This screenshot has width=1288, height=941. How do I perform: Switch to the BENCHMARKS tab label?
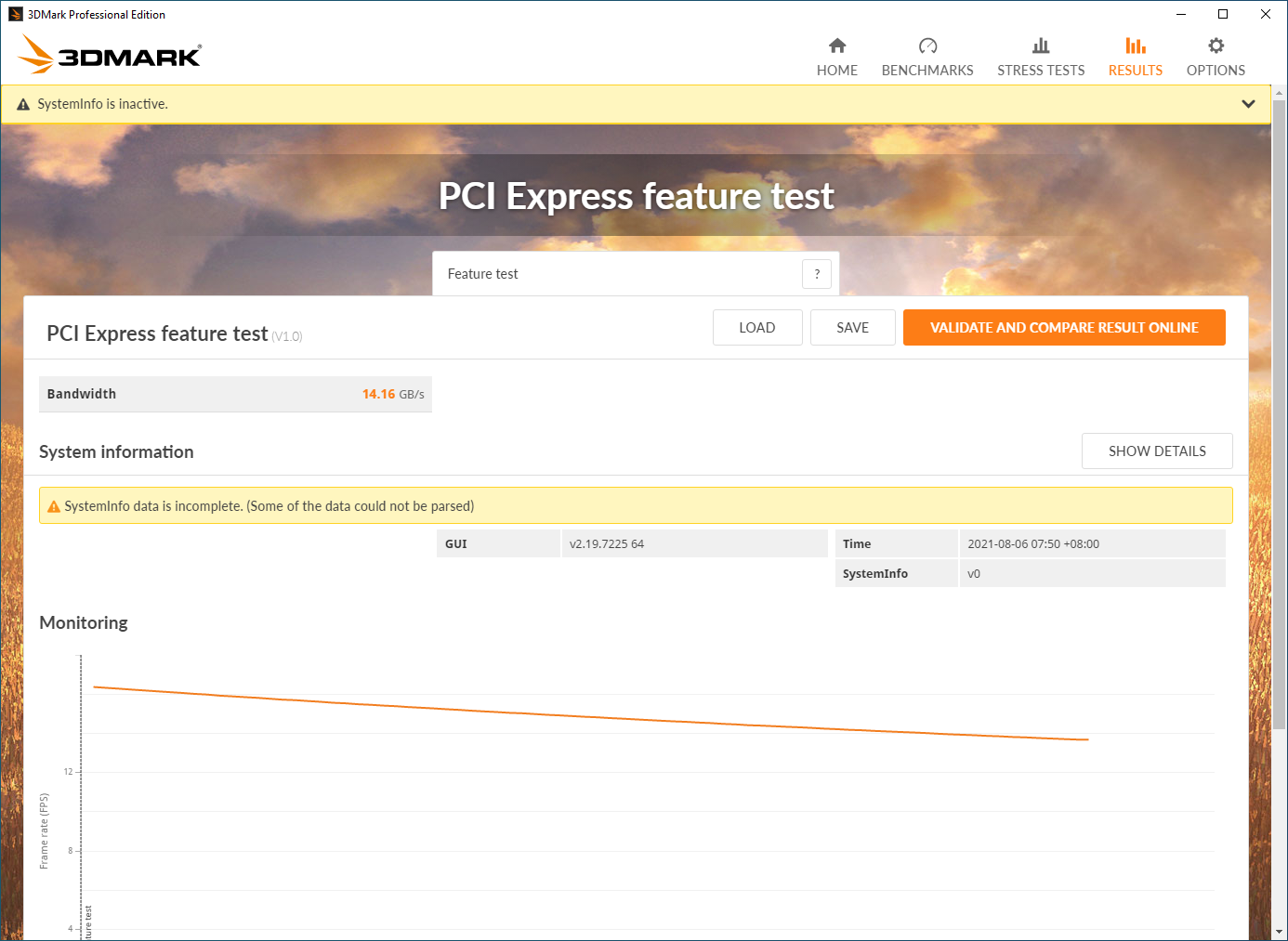(x=927, y=71)
